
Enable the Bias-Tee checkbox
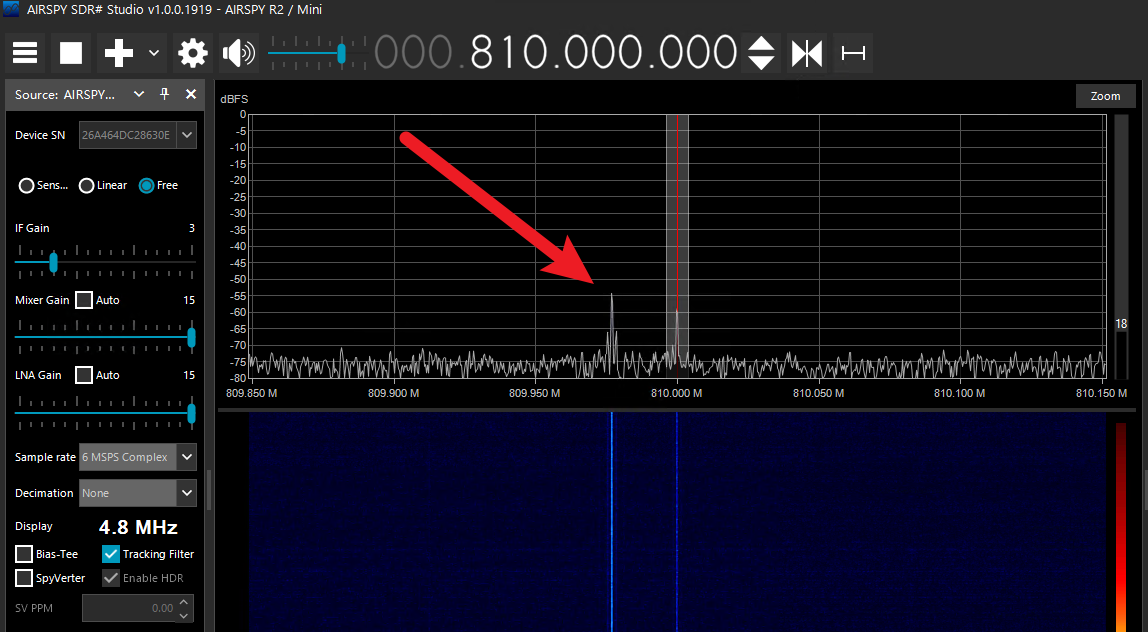click(24, 554)
